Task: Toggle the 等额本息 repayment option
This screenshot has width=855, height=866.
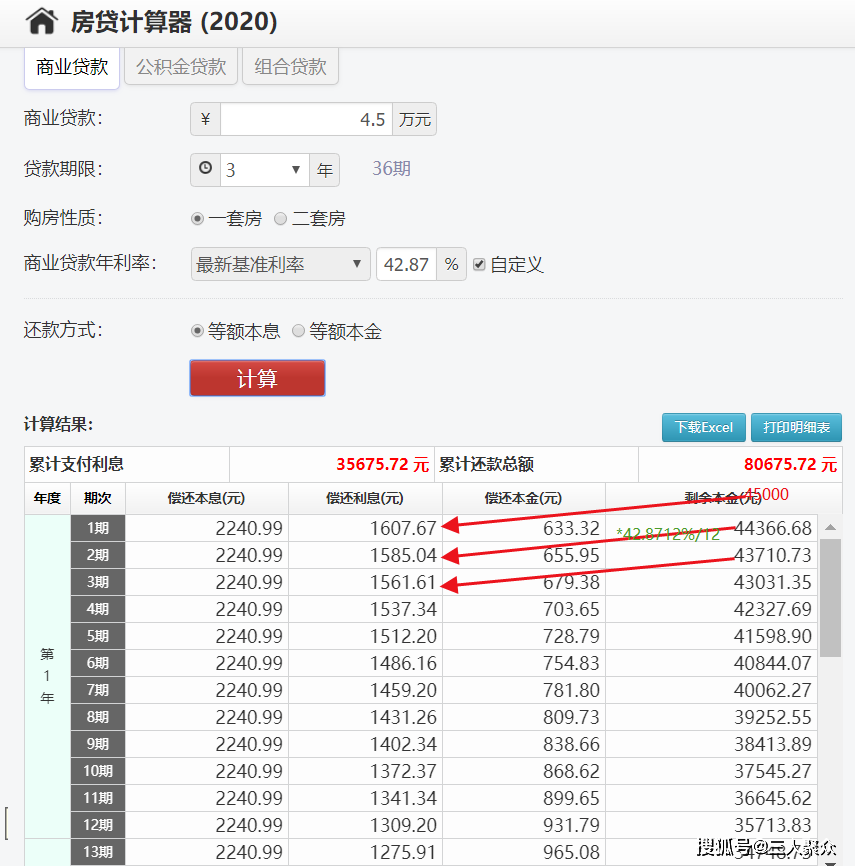Action: tap(197, 331)
